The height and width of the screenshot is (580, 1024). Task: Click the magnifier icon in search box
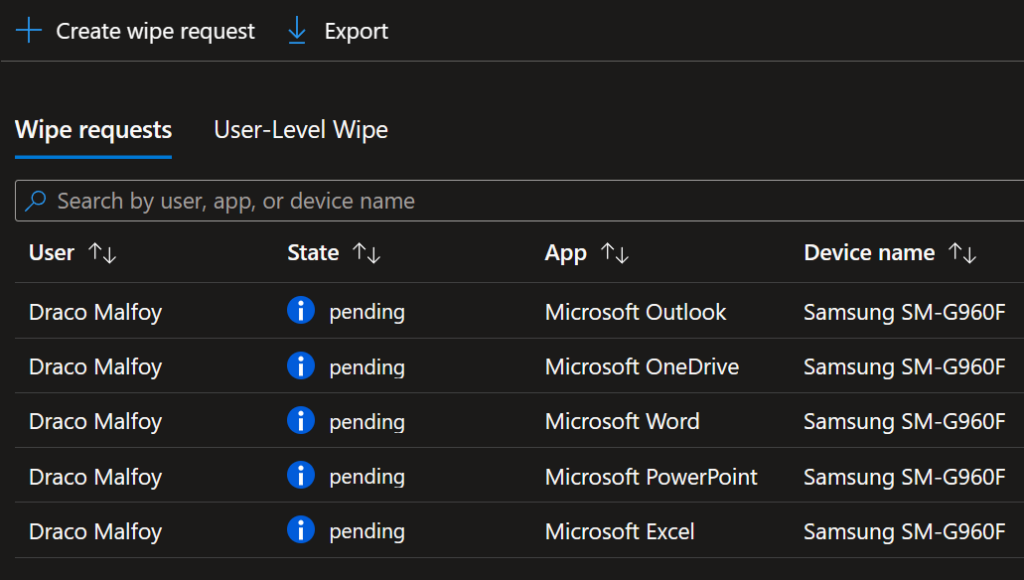(x=36, y=201)
